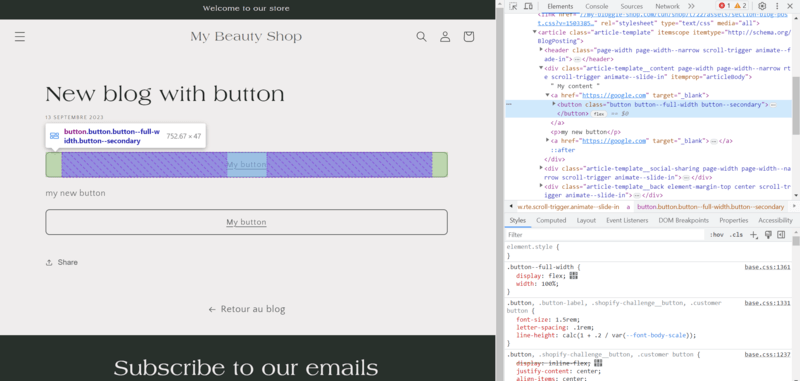800x381 pixels.
Task: Open flexbox editor next to display: flex
Action: [574, 275]
